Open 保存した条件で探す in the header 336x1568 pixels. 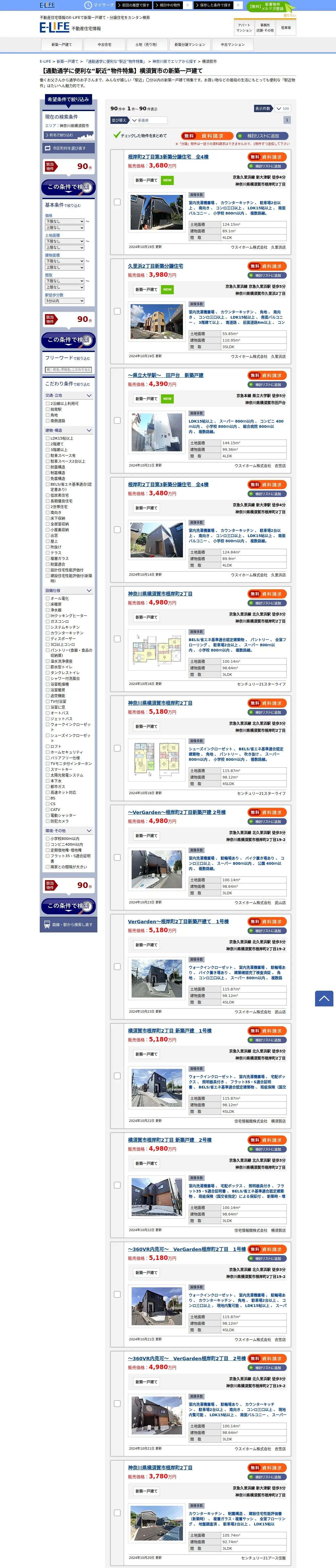coord(214,5)
